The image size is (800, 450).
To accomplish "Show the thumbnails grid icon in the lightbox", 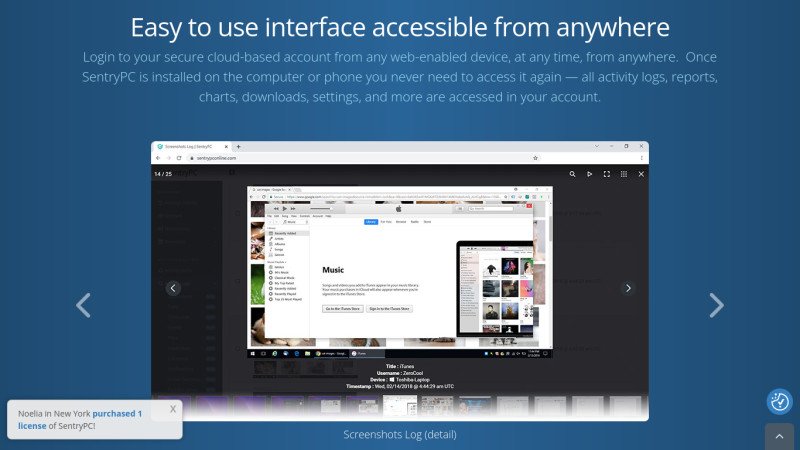I will pyautogui.click(x=623, y=174).
